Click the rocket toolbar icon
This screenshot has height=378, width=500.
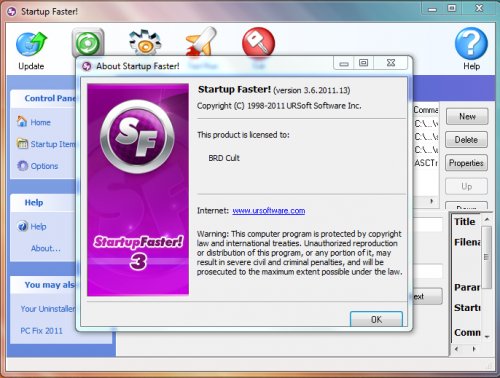coord(201,42)
